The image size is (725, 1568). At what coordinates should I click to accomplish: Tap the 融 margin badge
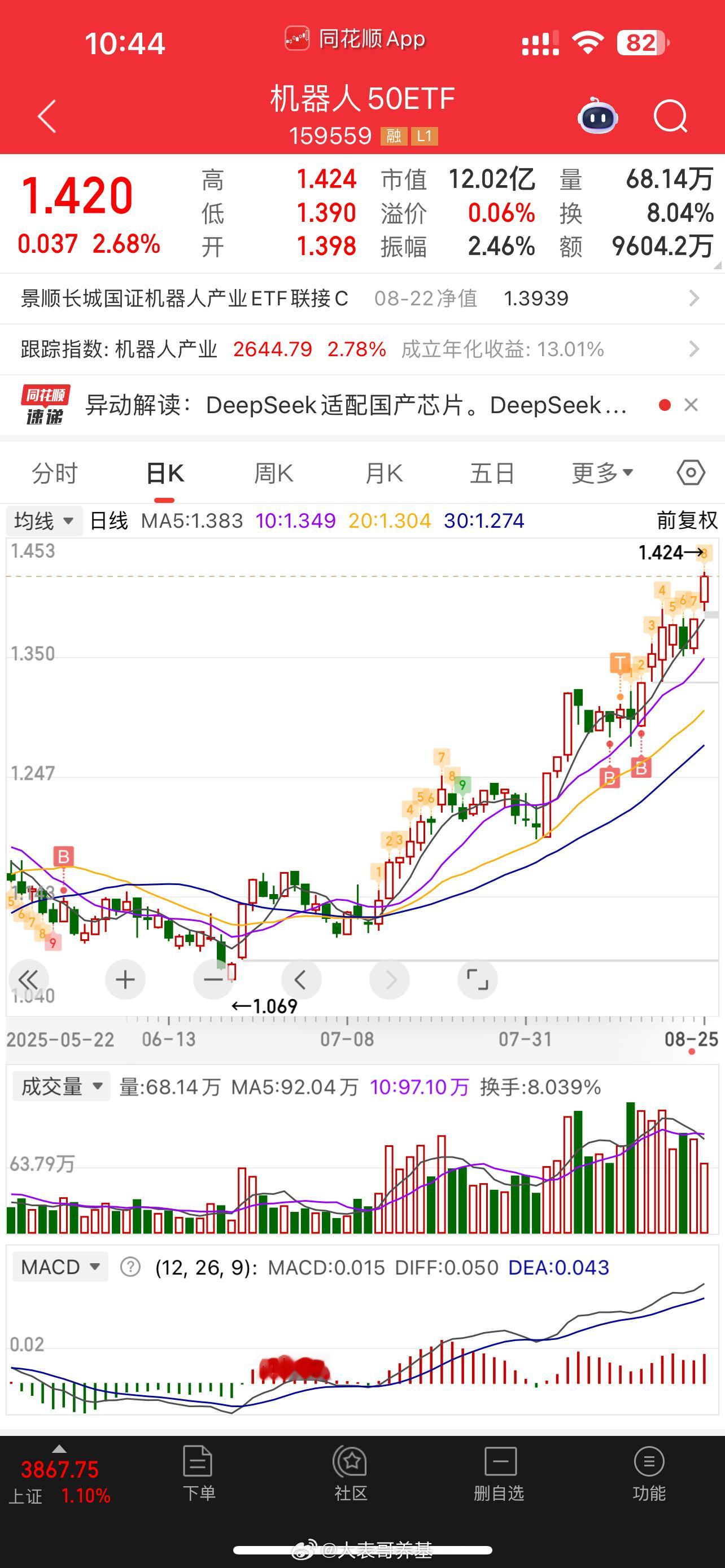pyautogui.click(x=393, y=135)
